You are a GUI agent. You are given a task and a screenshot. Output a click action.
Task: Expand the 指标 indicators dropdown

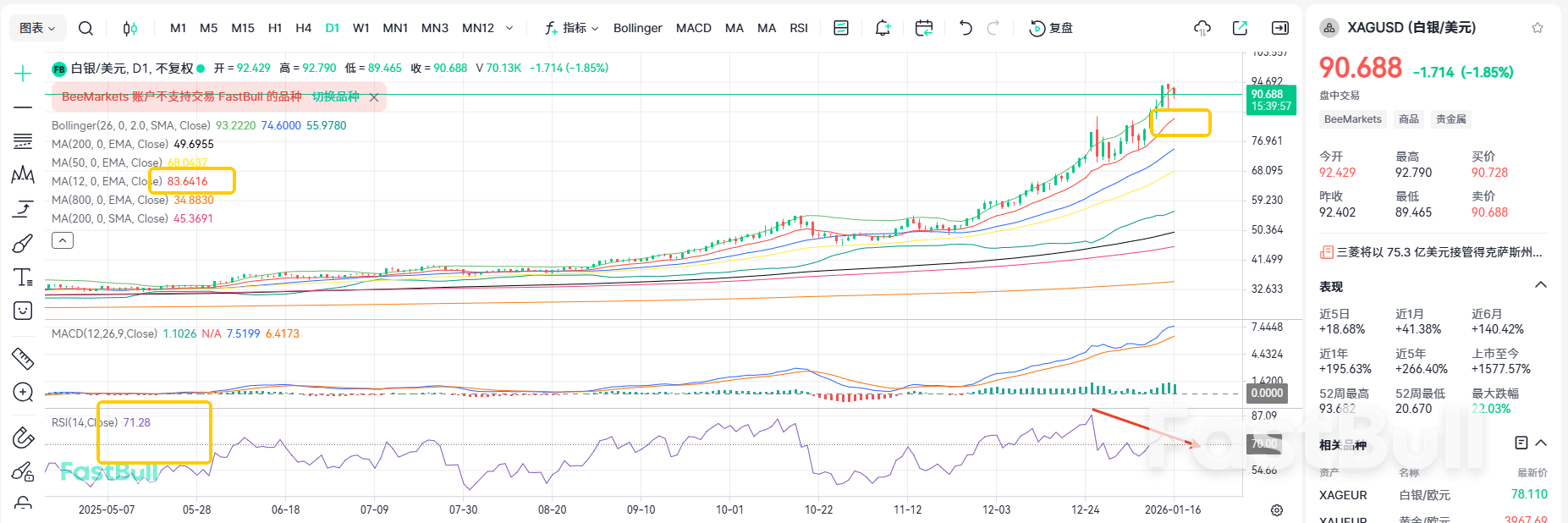tap(572, 28)
